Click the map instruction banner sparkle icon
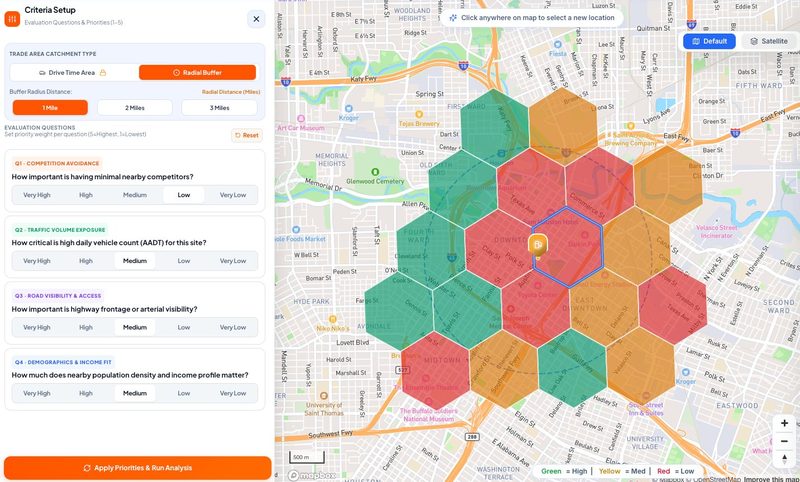Screen dimensions: 800x482 [x=453, y=18]
